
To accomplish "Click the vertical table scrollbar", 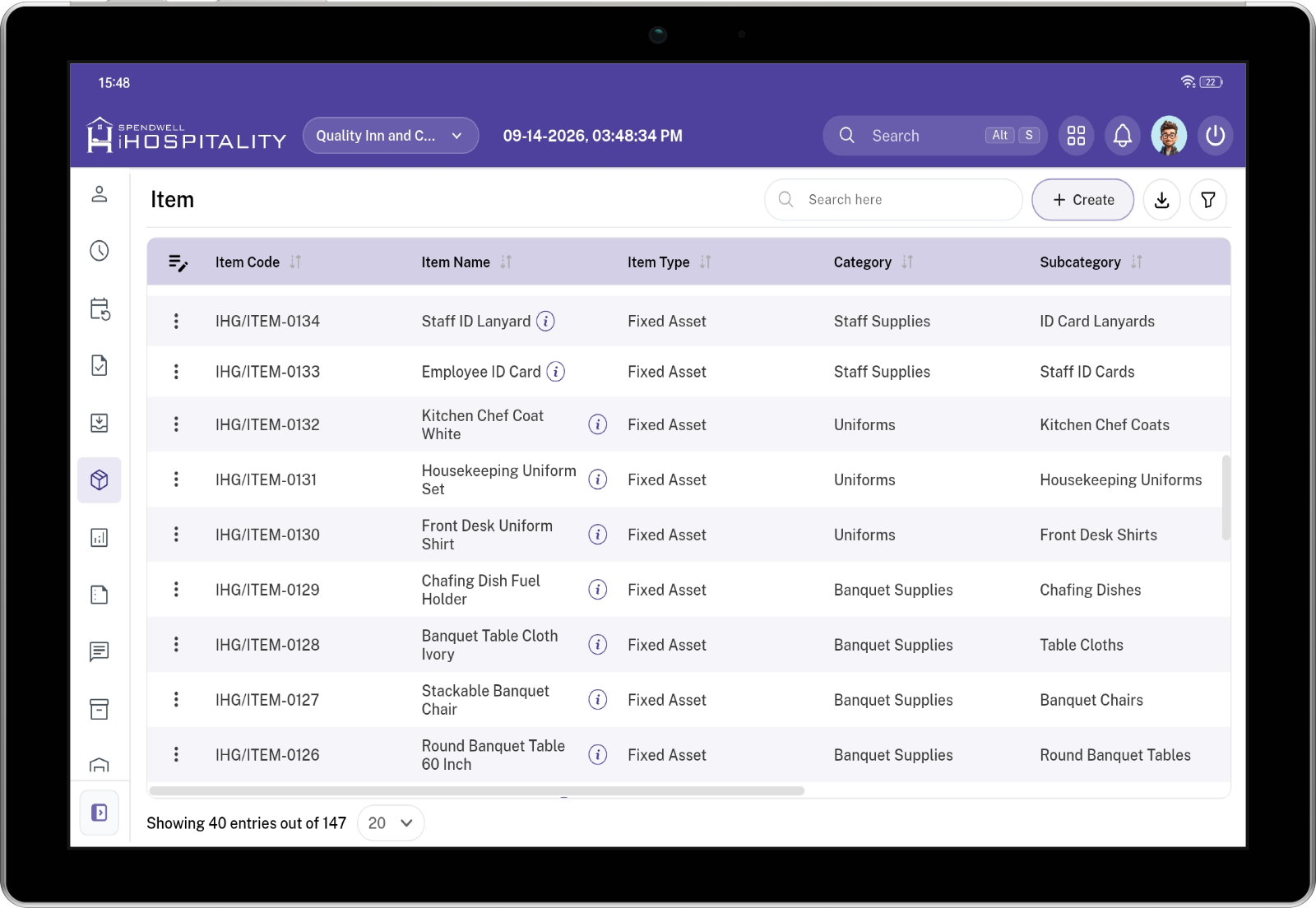I will [1226, 498].
